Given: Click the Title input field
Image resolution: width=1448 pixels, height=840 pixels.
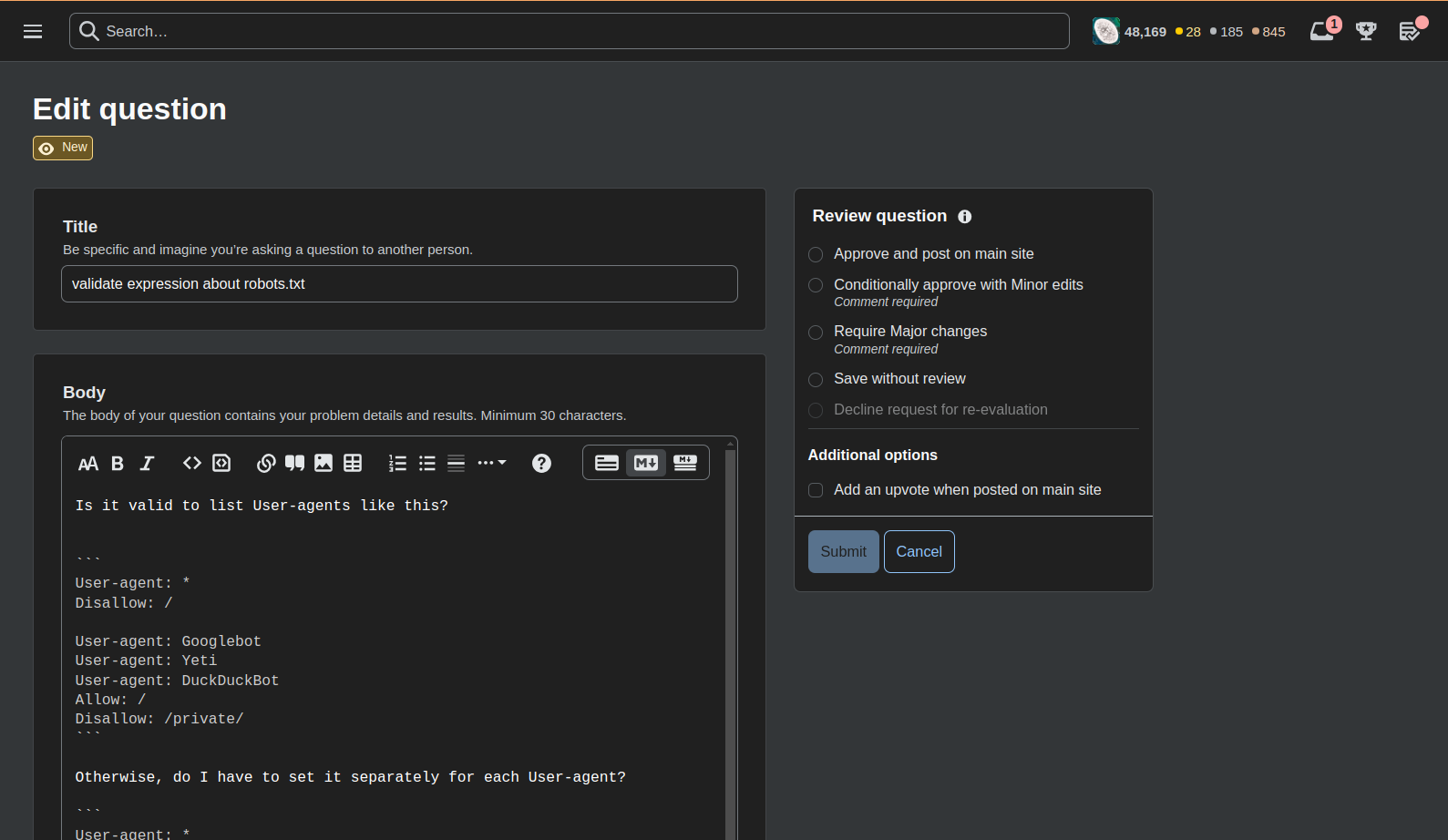Looking at the screenshot, I should (x=399, y=283).
